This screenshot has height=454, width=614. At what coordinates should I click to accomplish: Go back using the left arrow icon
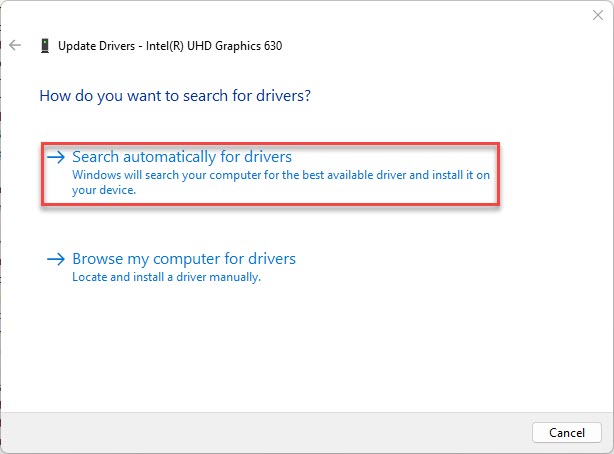click(15, 45)
